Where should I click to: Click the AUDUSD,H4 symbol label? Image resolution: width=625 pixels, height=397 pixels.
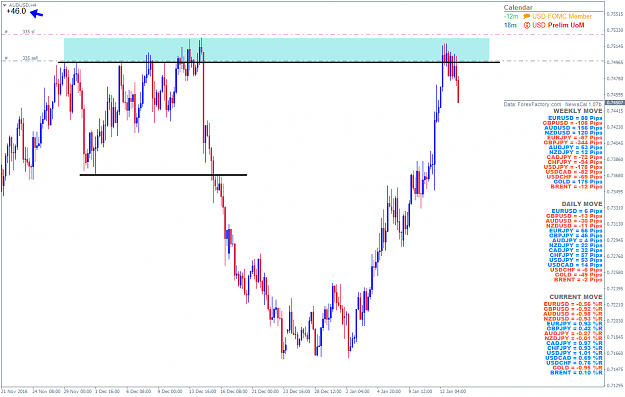point(22,5)
